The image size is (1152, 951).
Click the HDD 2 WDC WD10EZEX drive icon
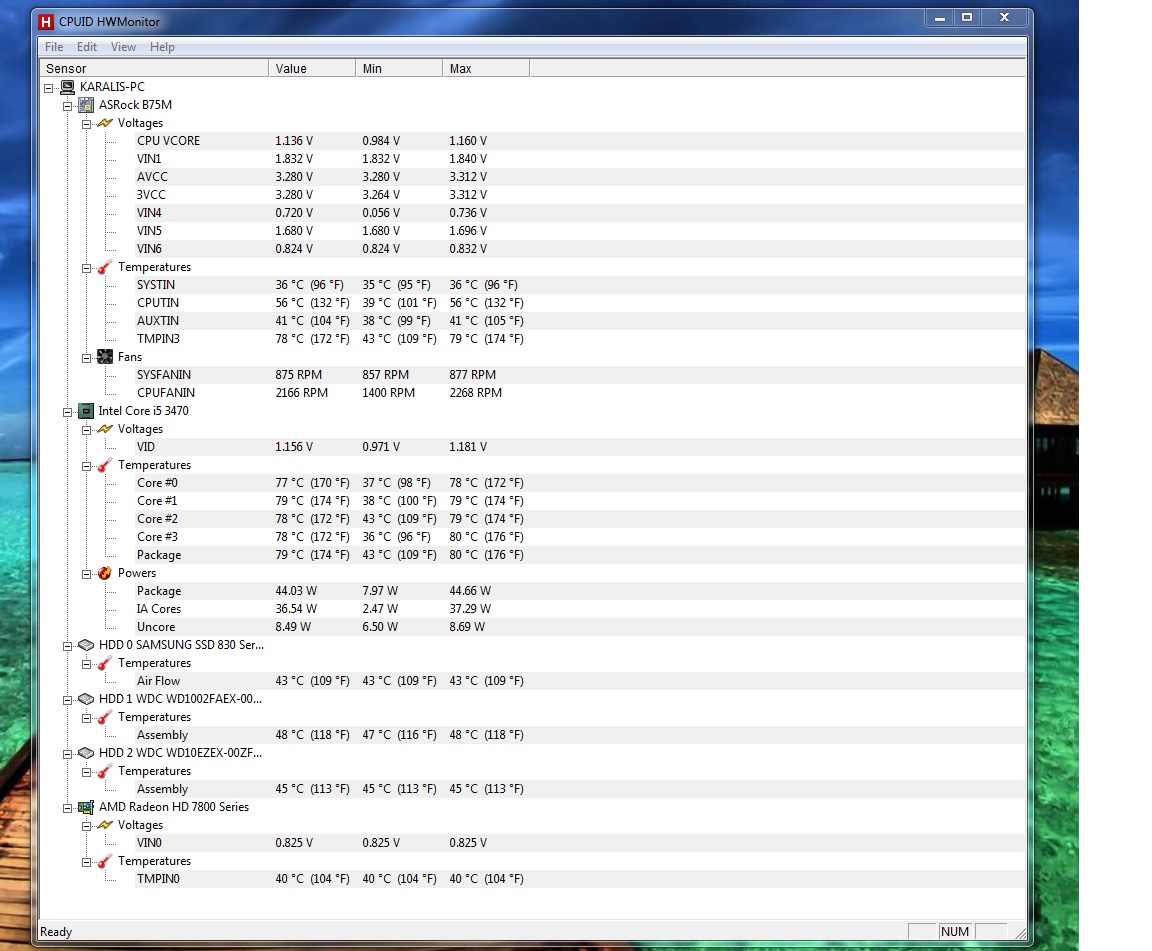[x=86, y=753]
